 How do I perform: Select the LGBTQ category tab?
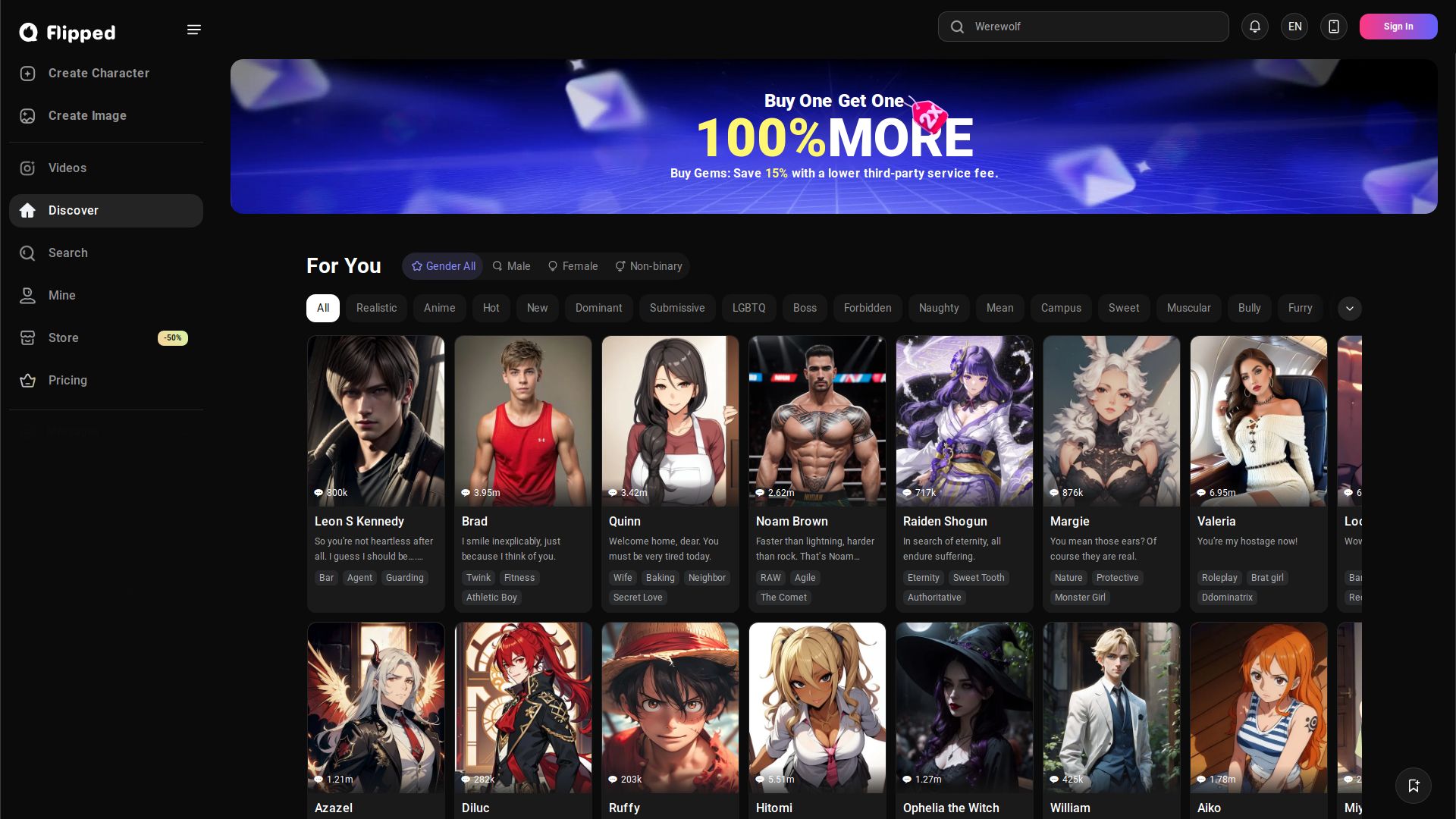tap(749, 309)
